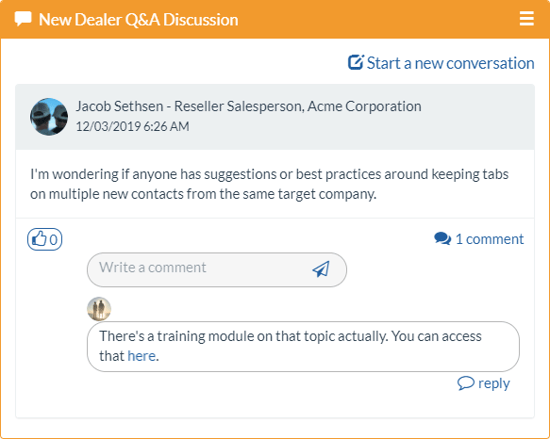
Task: Click the reply link under the comment
Action: [x=484, y=383]
